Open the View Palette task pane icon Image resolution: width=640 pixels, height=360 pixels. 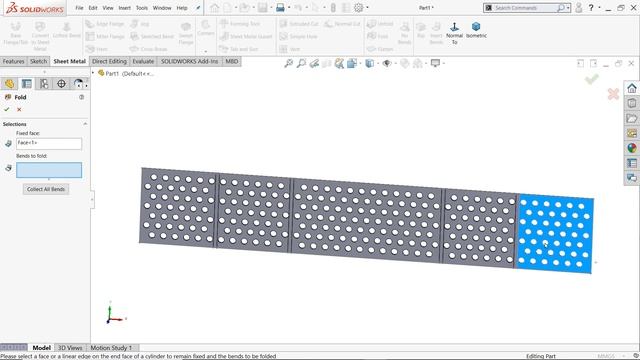632,133
